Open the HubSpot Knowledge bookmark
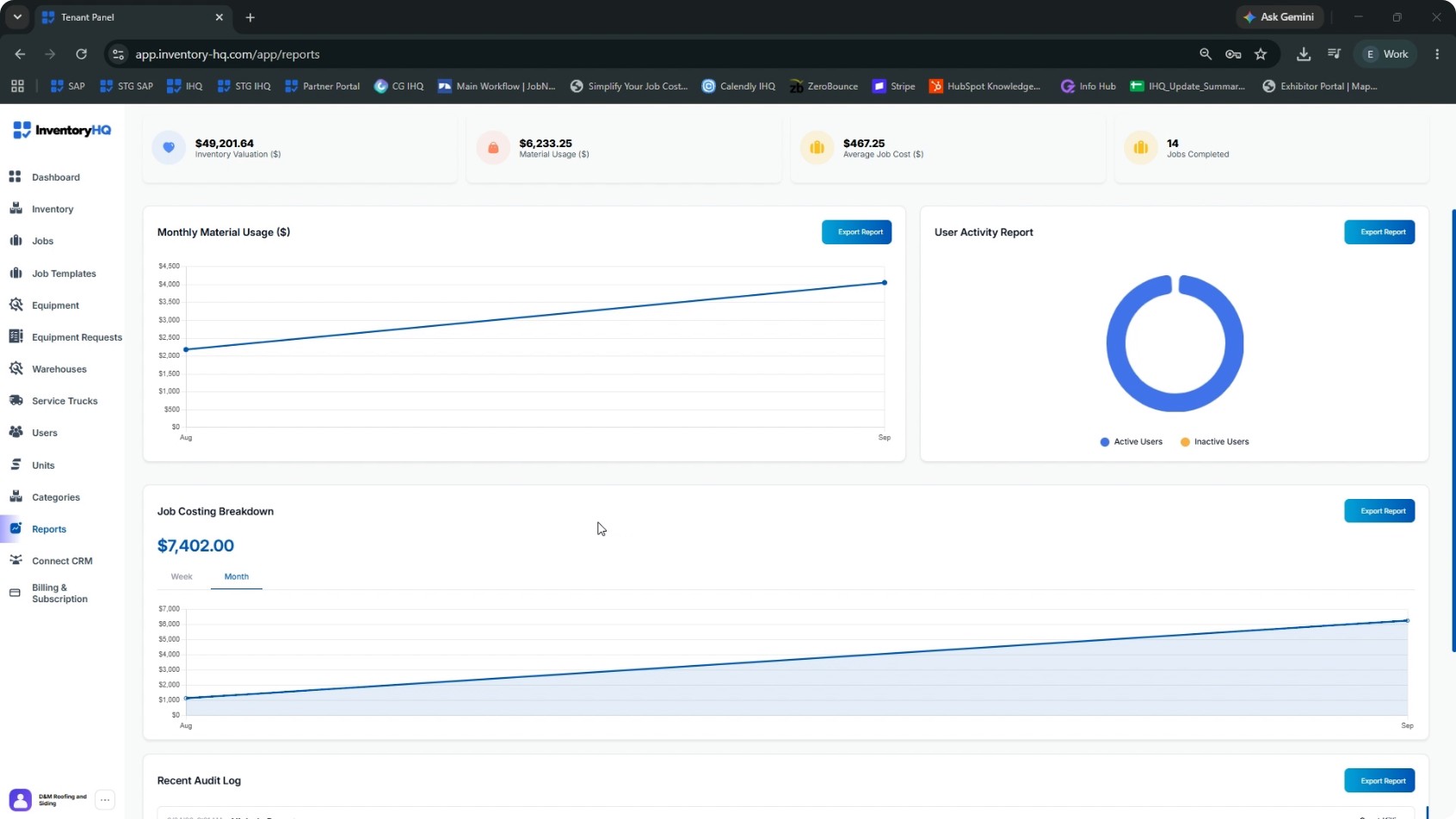Image resolution: width=1456 pixels, height=819 pixels. point(984,86)
